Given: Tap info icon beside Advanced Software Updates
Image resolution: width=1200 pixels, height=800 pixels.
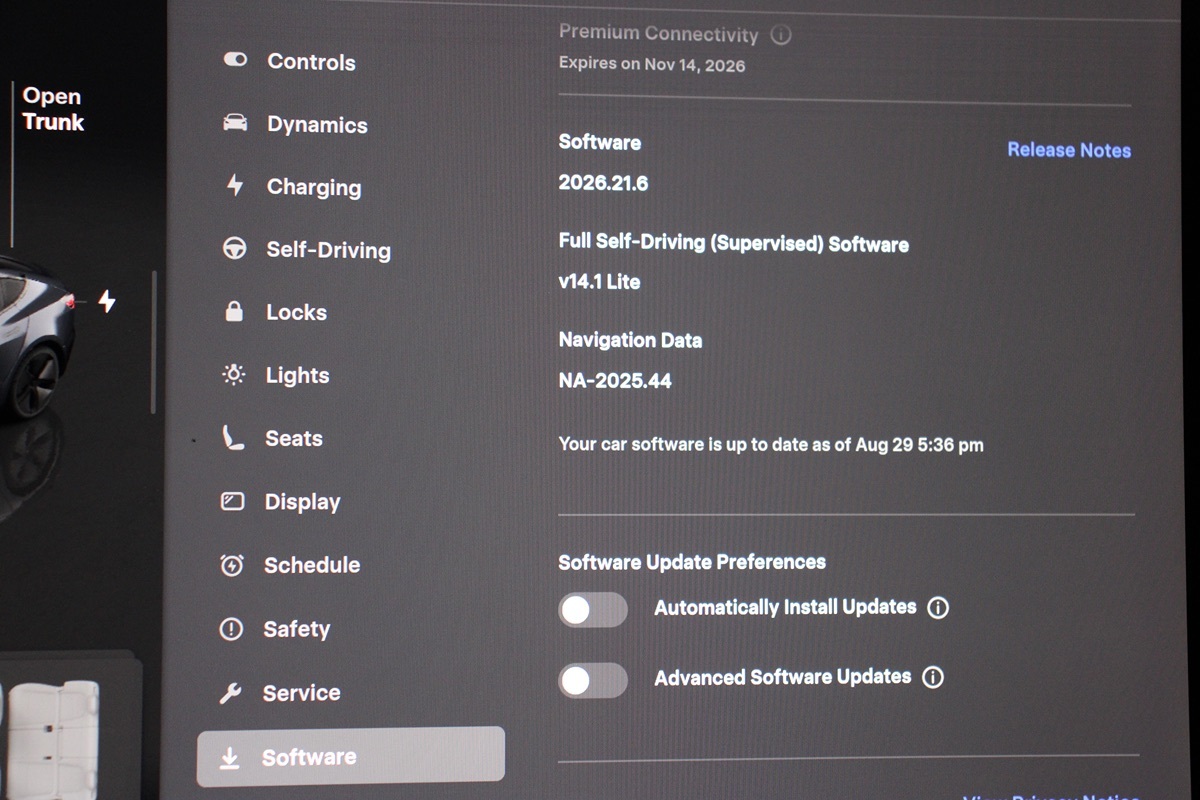Looking at the screenshot, I should pos(933,677).
